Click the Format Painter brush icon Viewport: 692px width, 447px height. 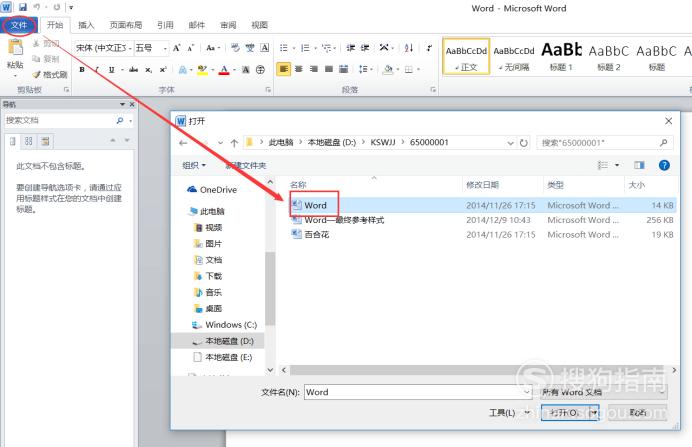coord(37,75)
